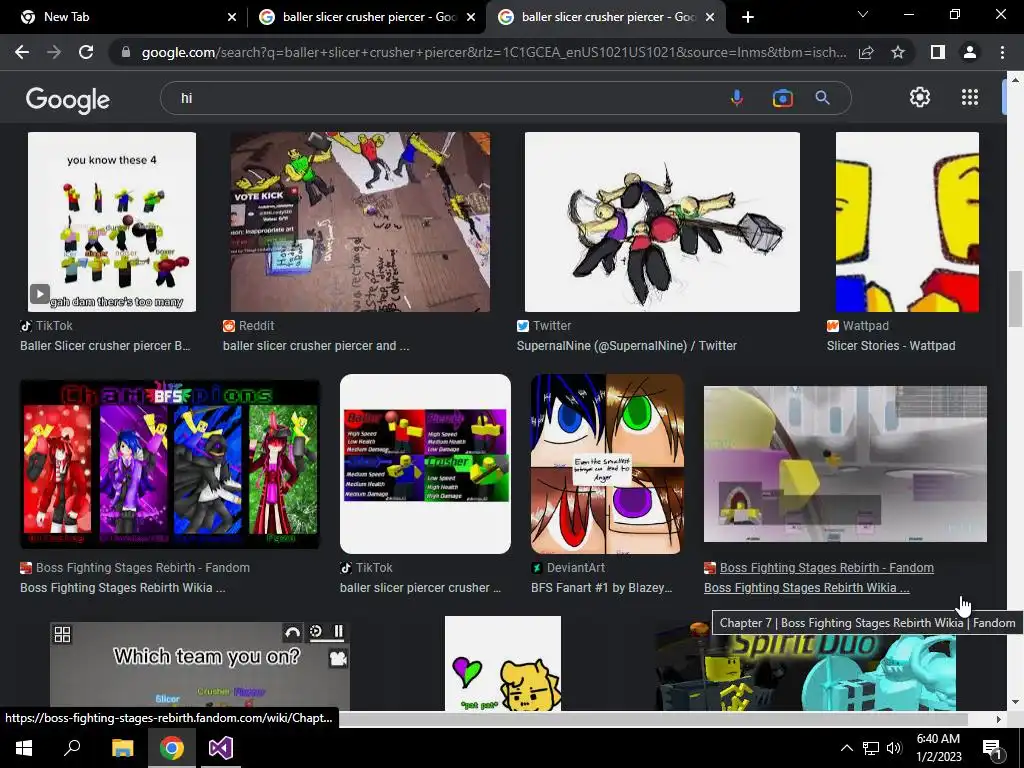Search by image with the camera icon
Image resolution: width=1024 pixels, height=768 pixels.
[782, 98]
